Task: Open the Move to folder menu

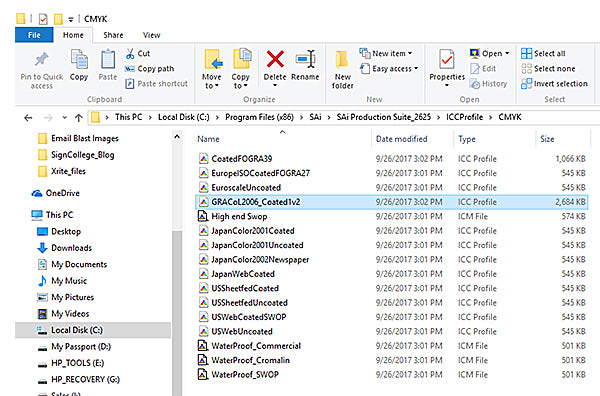Action: (212, 69)
